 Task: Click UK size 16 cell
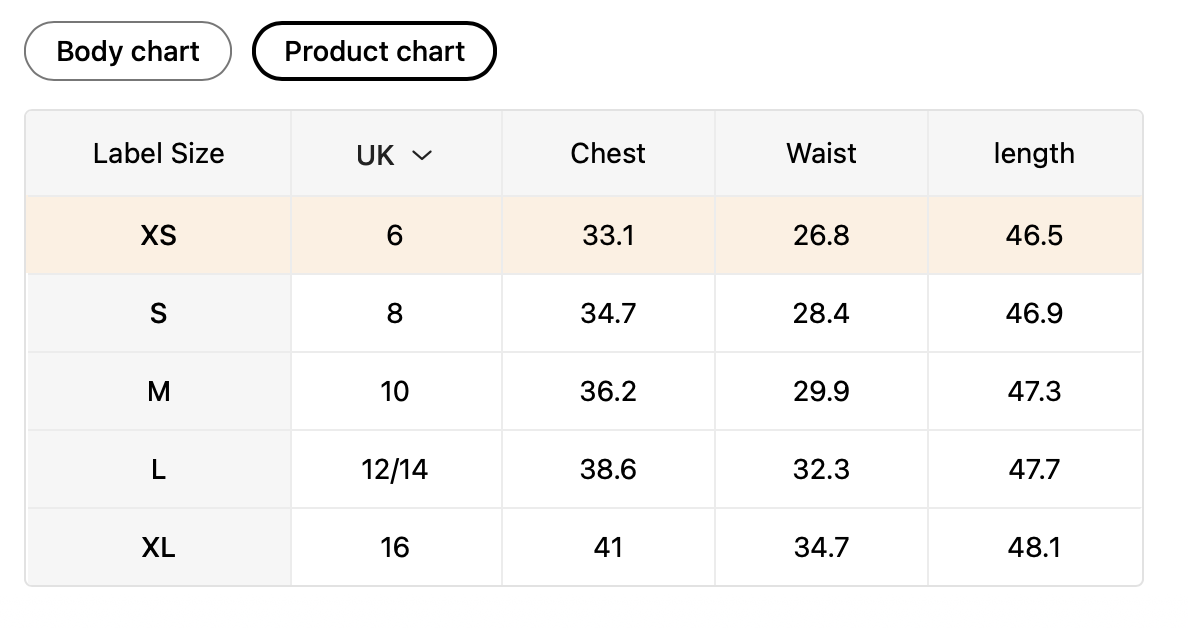click(395, 548)
